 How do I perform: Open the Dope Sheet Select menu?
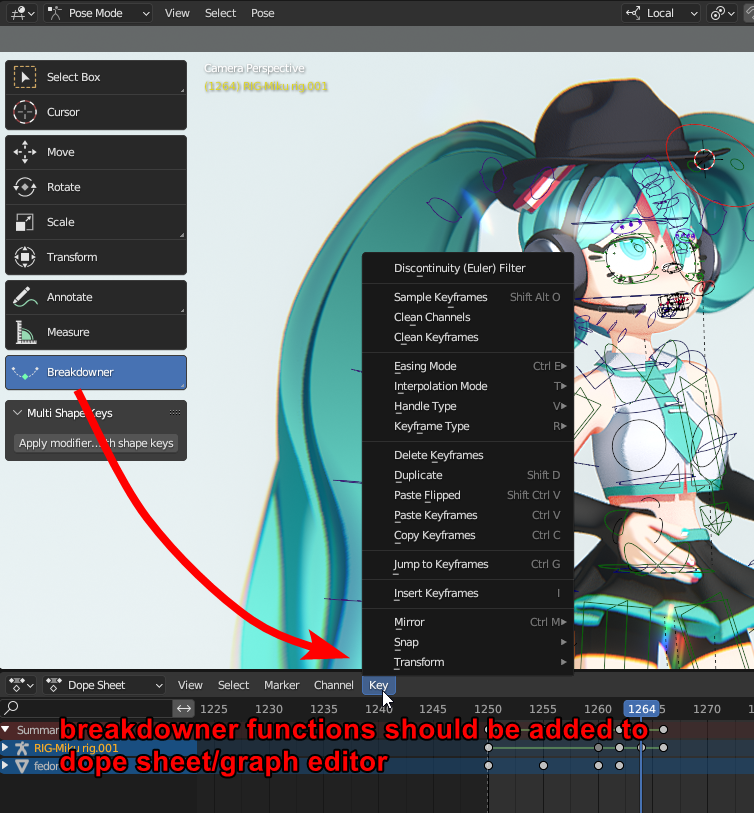[233, 685]
